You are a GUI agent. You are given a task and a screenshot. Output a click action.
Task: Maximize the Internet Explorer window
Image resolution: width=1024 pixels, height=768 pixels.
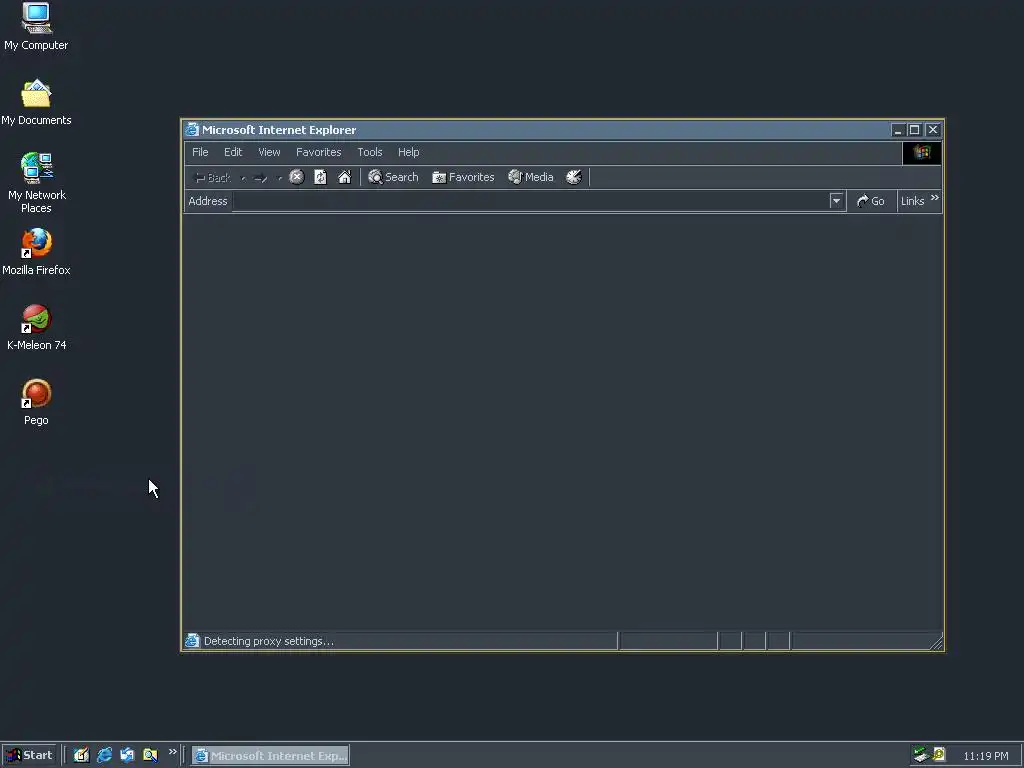coord(915,130)
